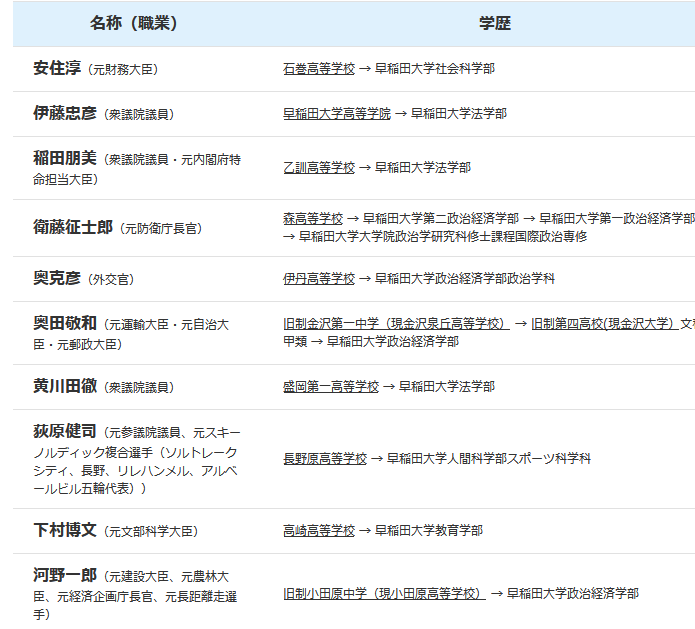Select the name 安住淳
Viewport: 695px width, 629px height.
(57, 69)
